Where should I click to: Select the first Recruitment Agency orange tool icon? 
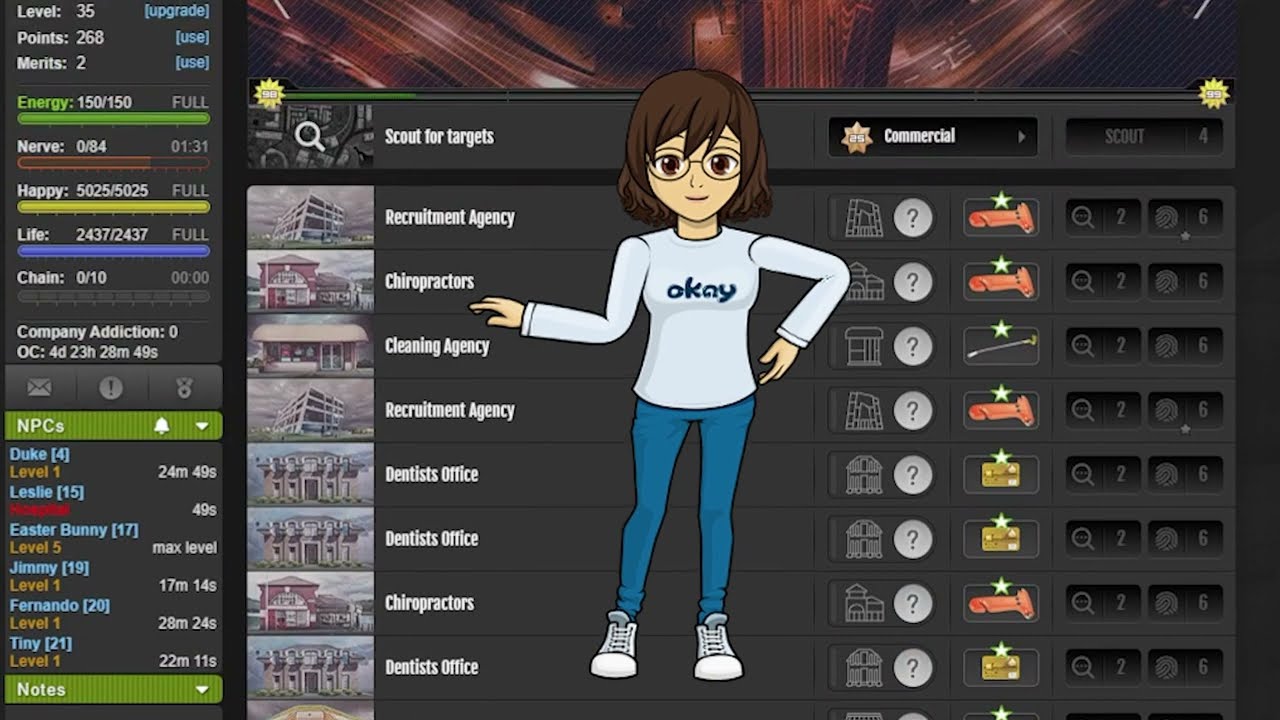point(1000,217)
